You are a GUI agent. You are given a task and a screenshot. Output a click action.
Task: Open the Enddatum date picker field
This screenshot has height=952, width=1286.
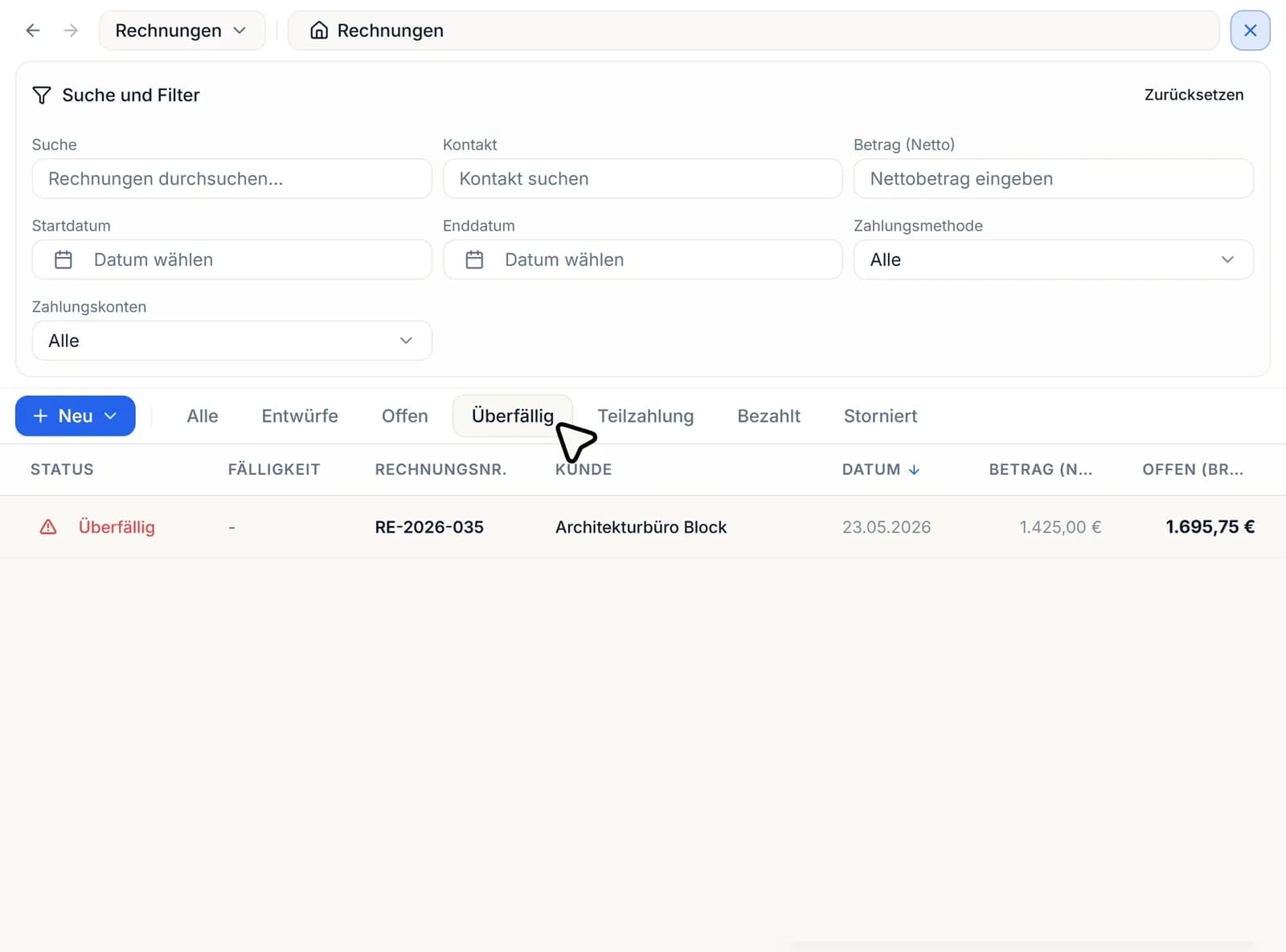[642, 259]
